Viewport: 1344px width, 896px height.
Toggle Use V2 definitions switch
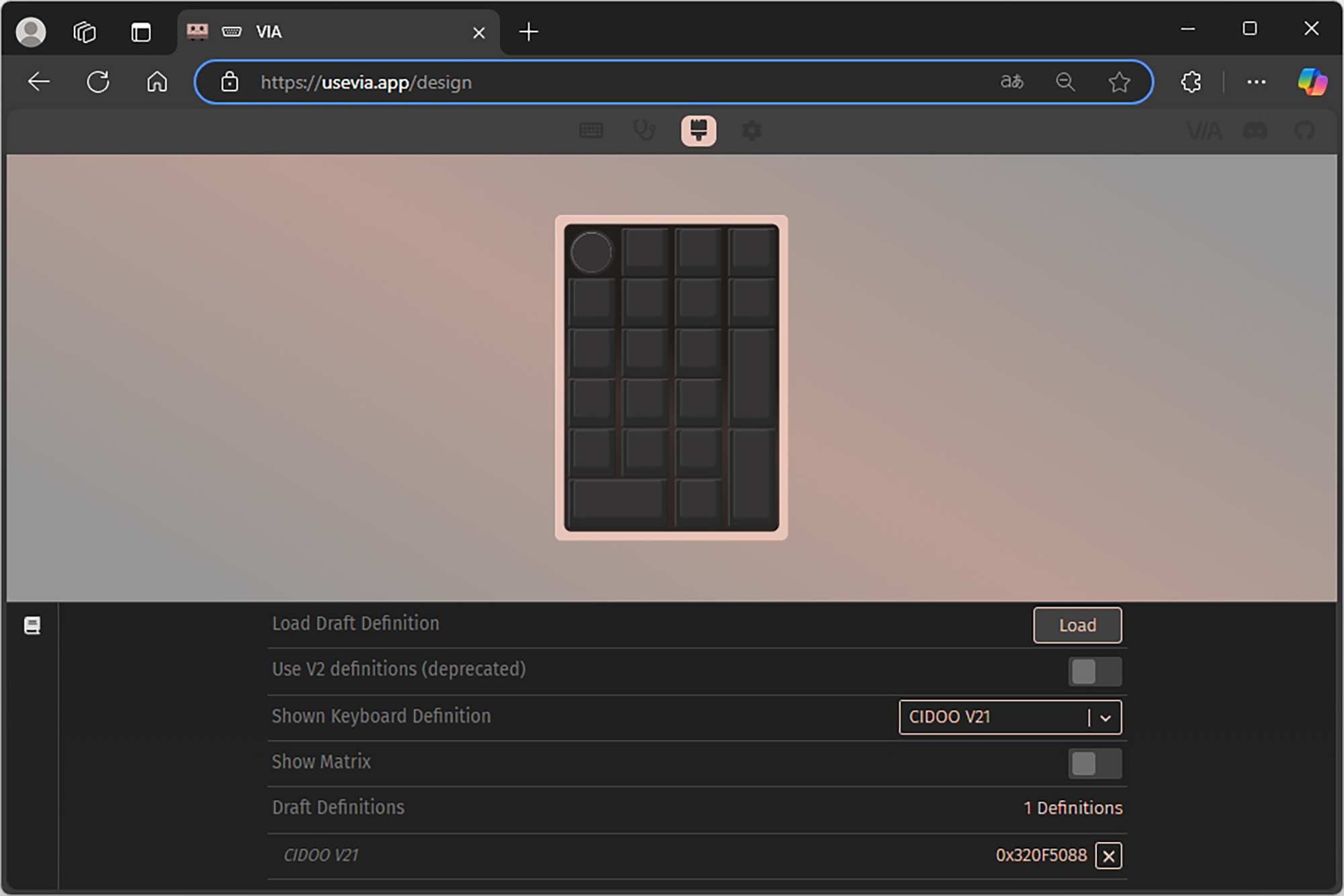pyautogui.click(x=1094, y=671)
